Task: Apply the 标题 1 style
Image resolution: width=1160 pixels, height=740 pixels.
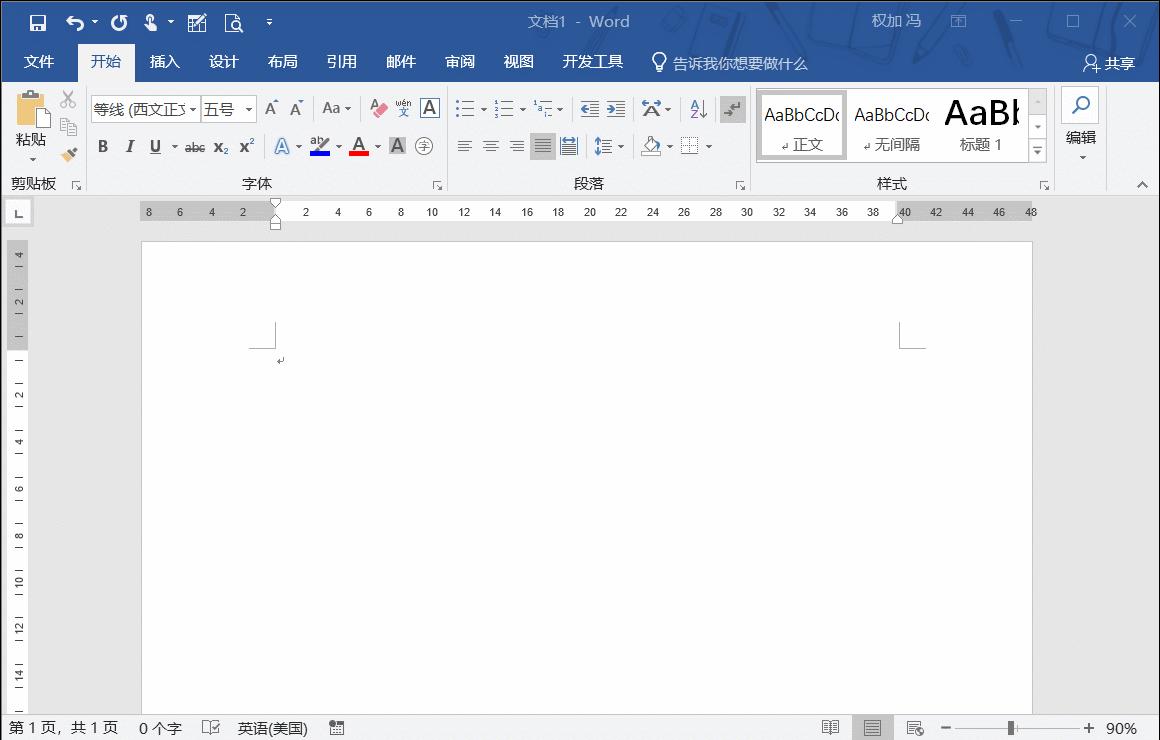Action: pyautogui.click(x=981, y=123)
